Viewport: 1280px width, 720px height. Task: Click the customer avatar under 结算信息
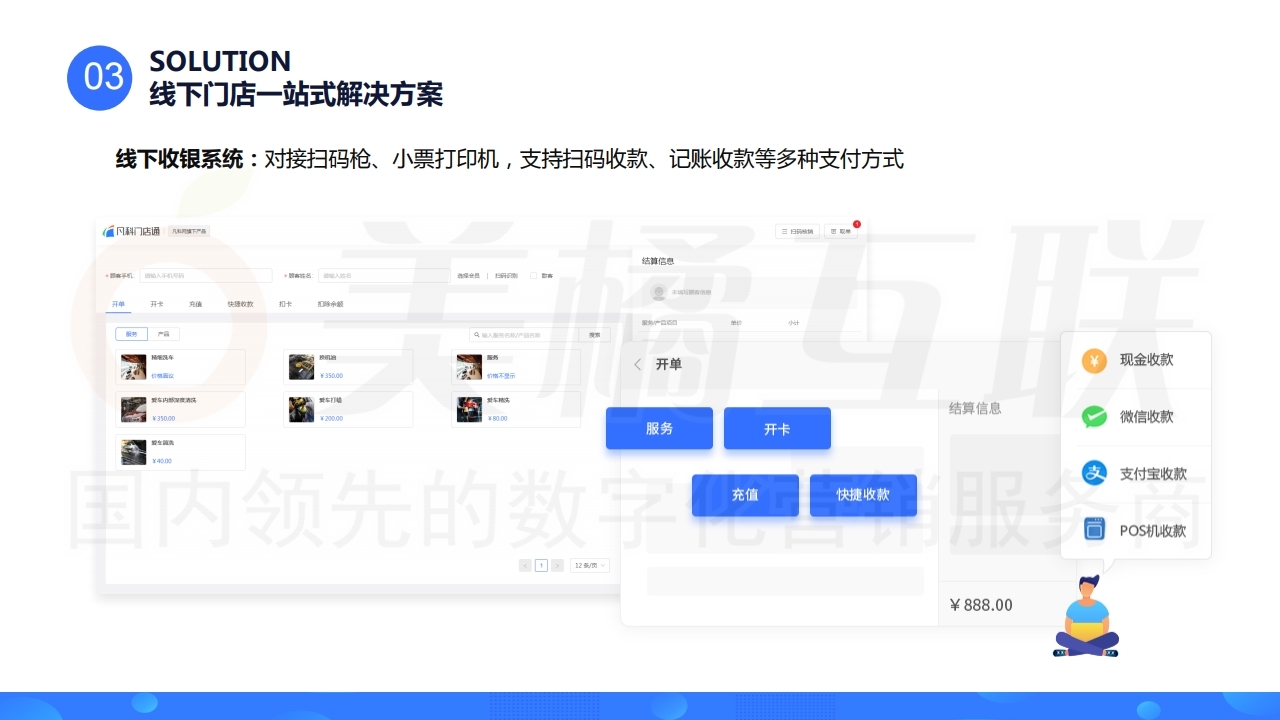659,292
